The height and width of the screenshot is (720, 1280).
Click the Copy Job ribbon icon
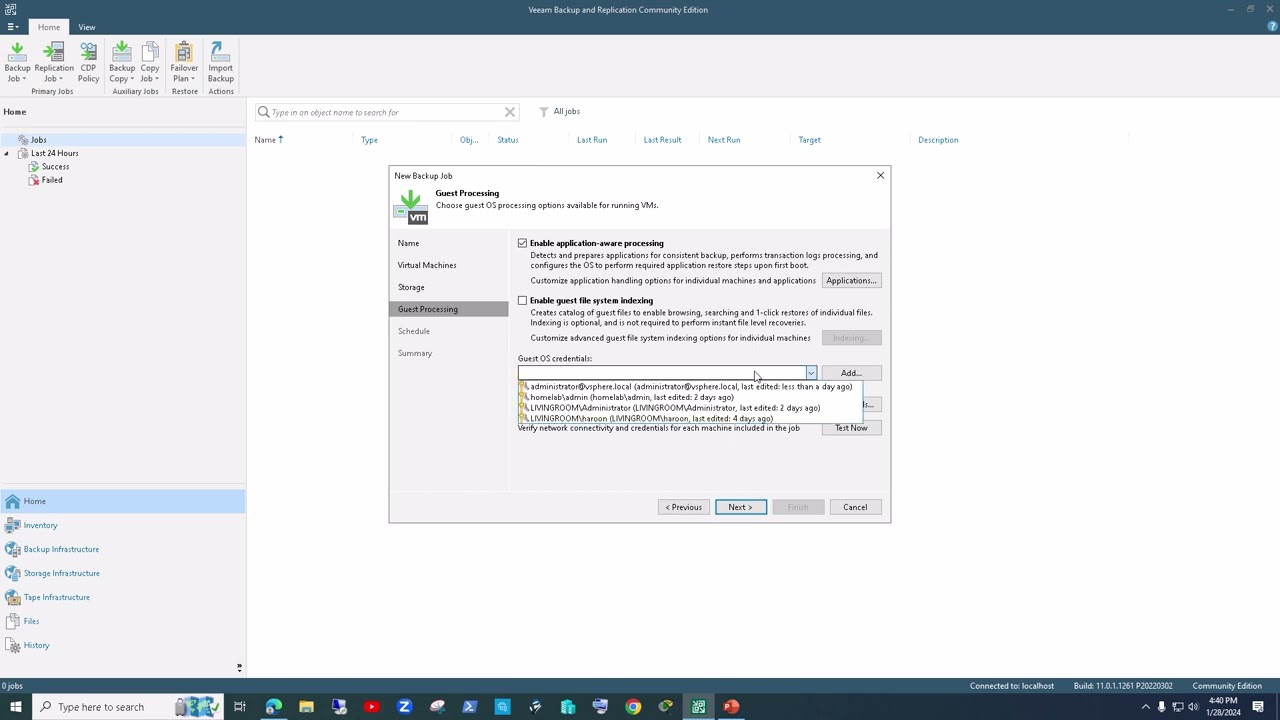pyautogui.click(x=150, y=62)
